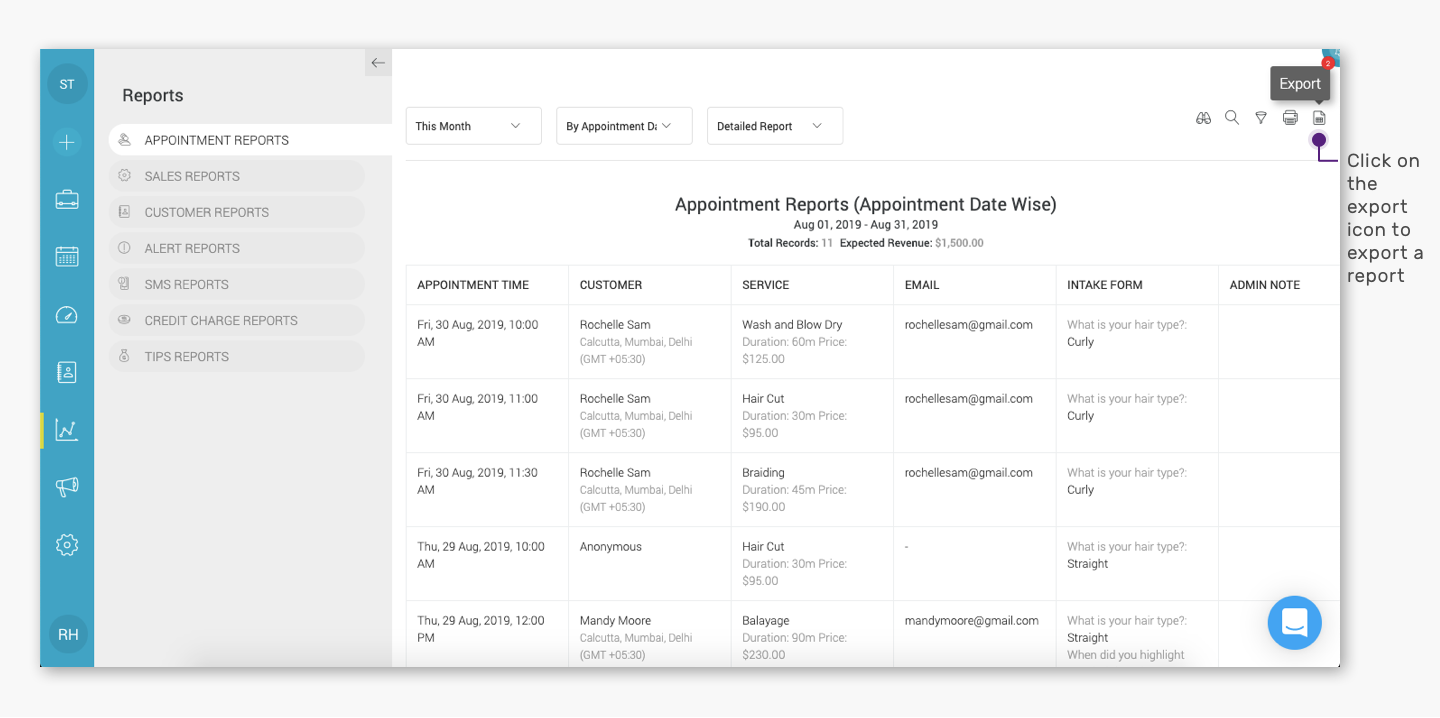Select Appointment Reports in Reports menu

(x=250, y=140)
